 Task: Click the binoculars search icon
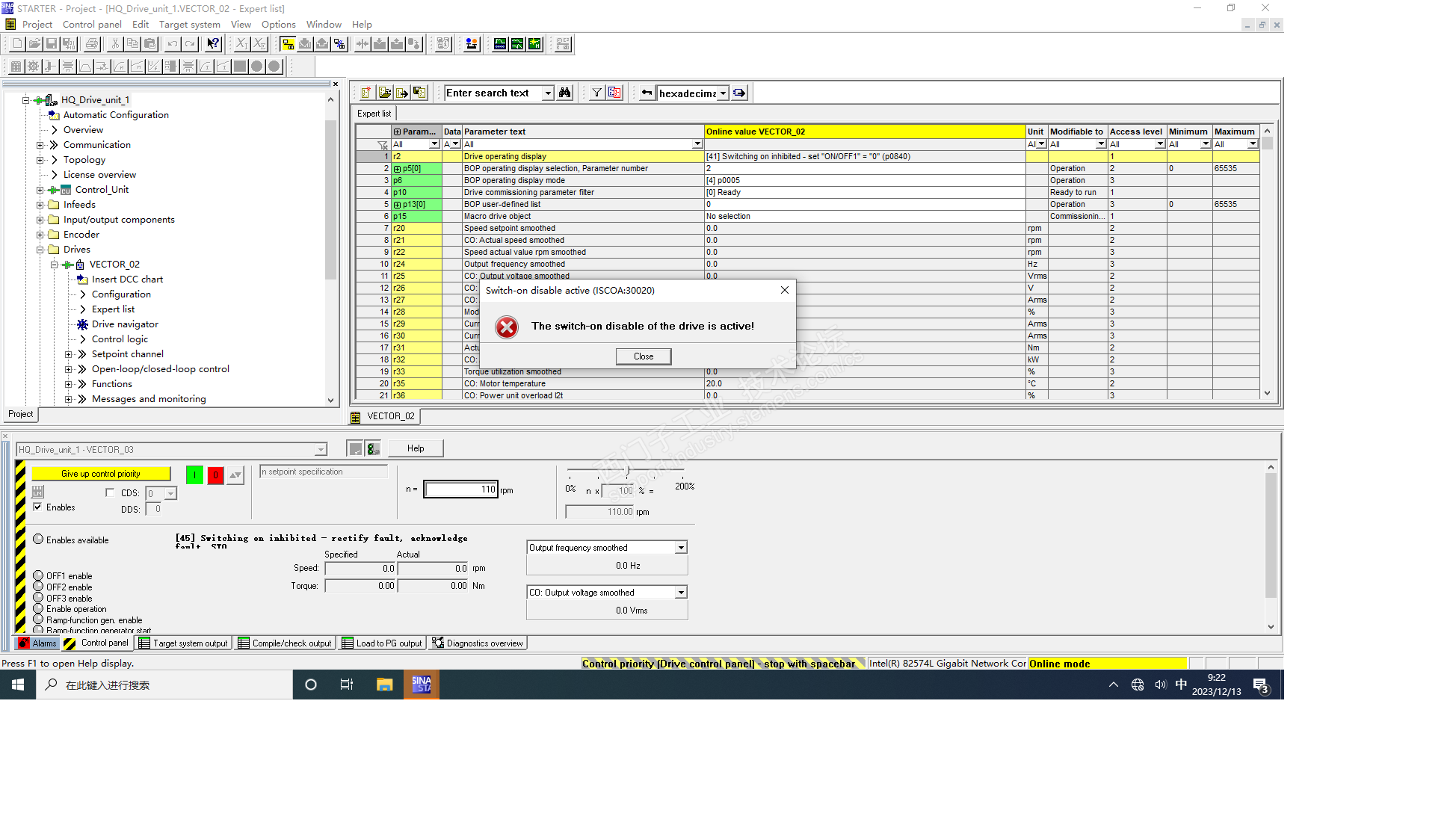(x=565, y=93)
